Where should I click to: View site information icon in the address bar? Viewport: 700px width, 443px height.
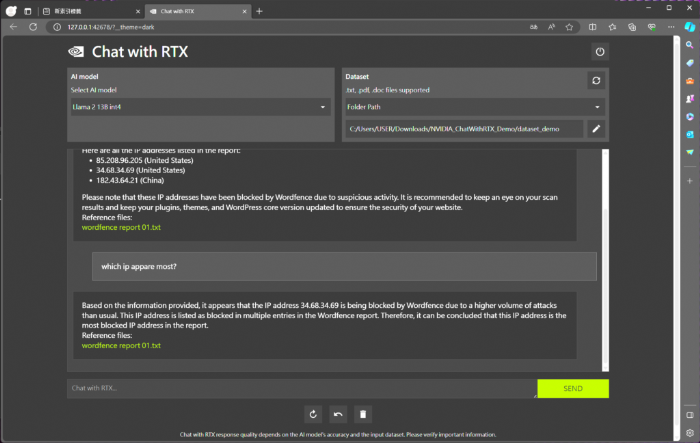[x=57, y=27]
